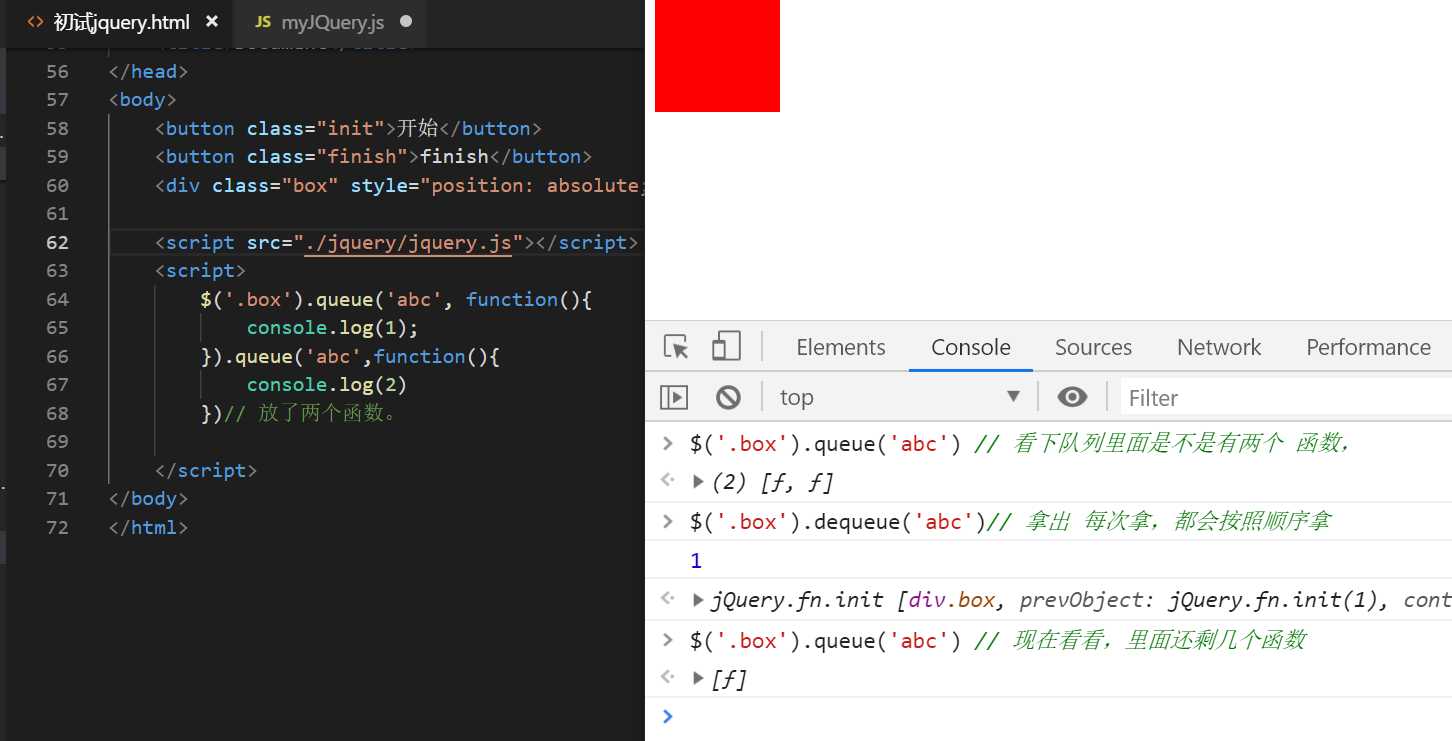Click the JS file icon on second tab
This screenshot has height=741, width=1452.
263,22
